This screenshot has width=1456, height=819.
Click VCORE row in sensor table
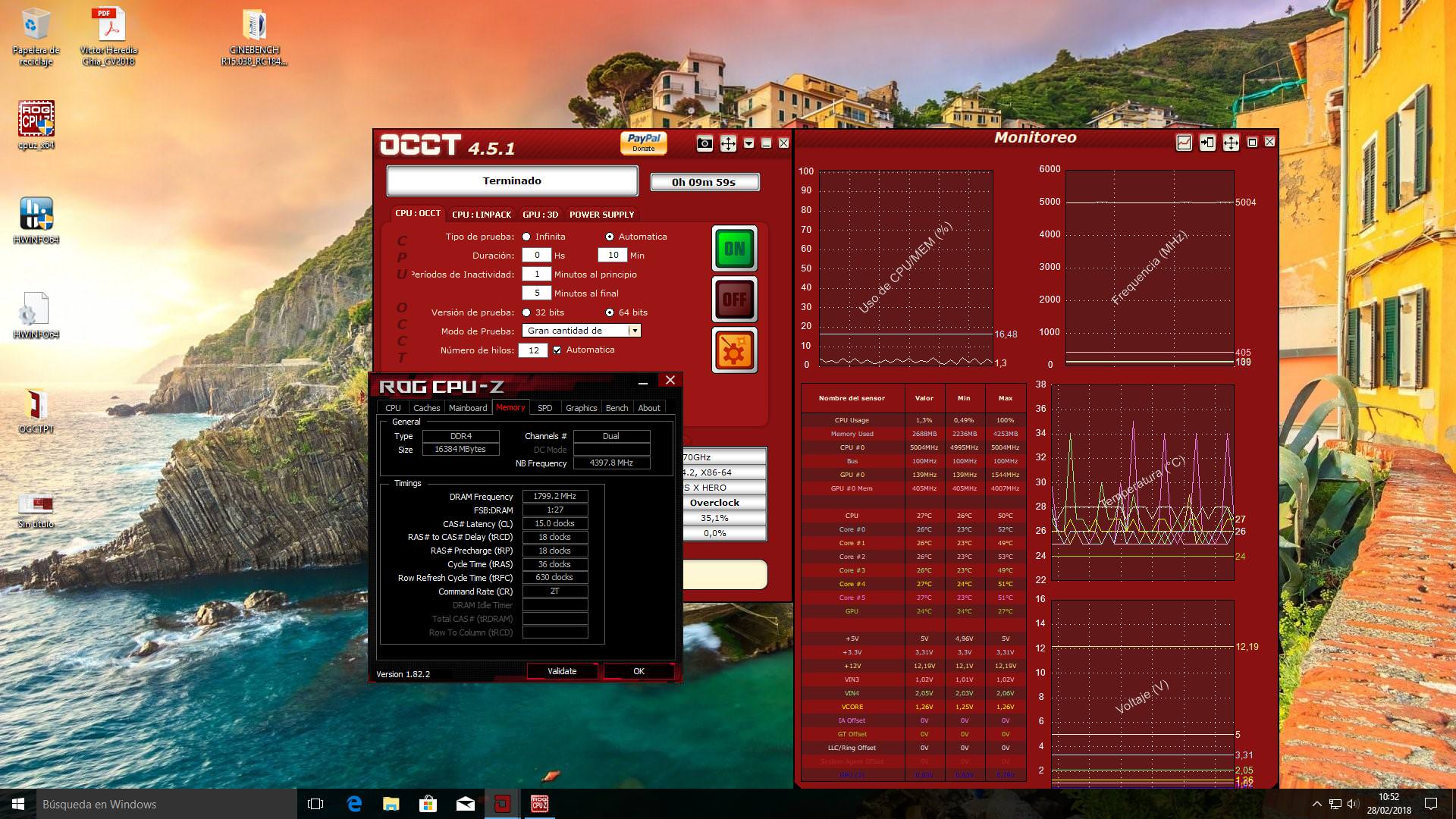913,707
